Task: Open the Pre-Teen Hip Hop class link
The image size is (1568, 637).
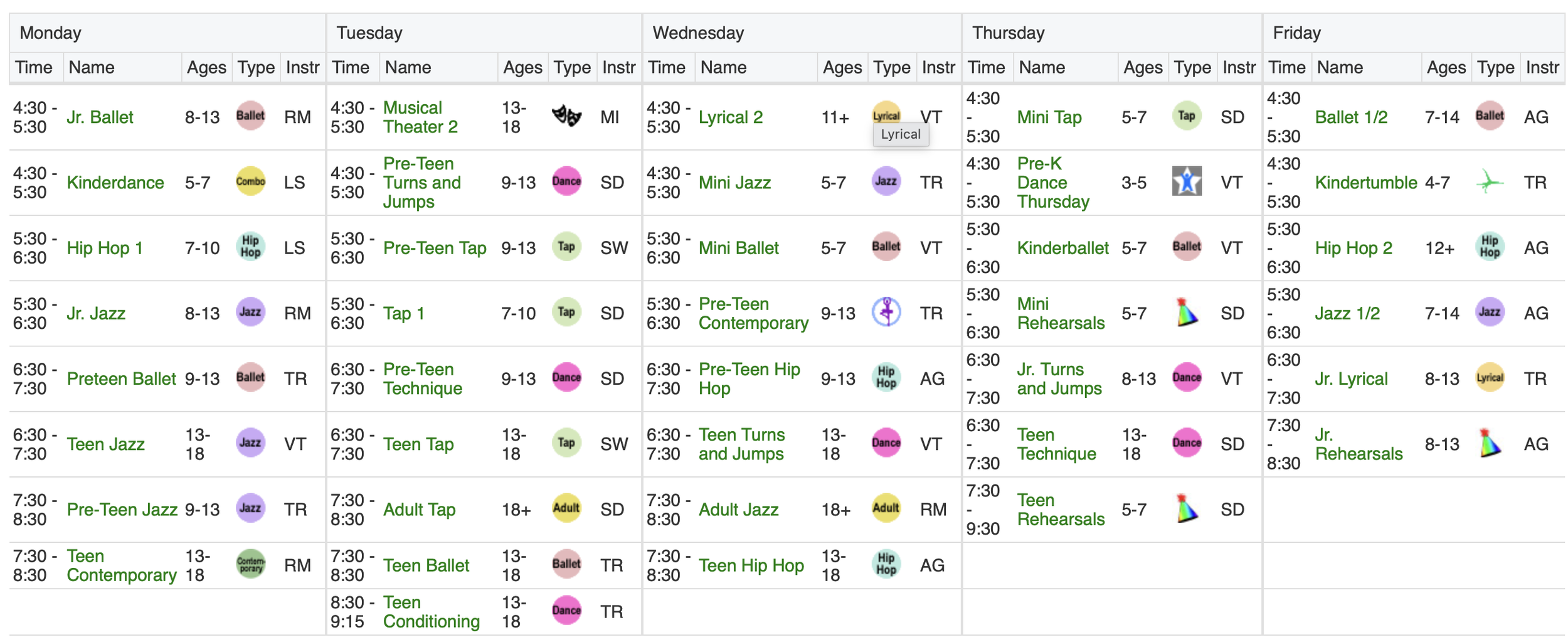Action: 750,378
